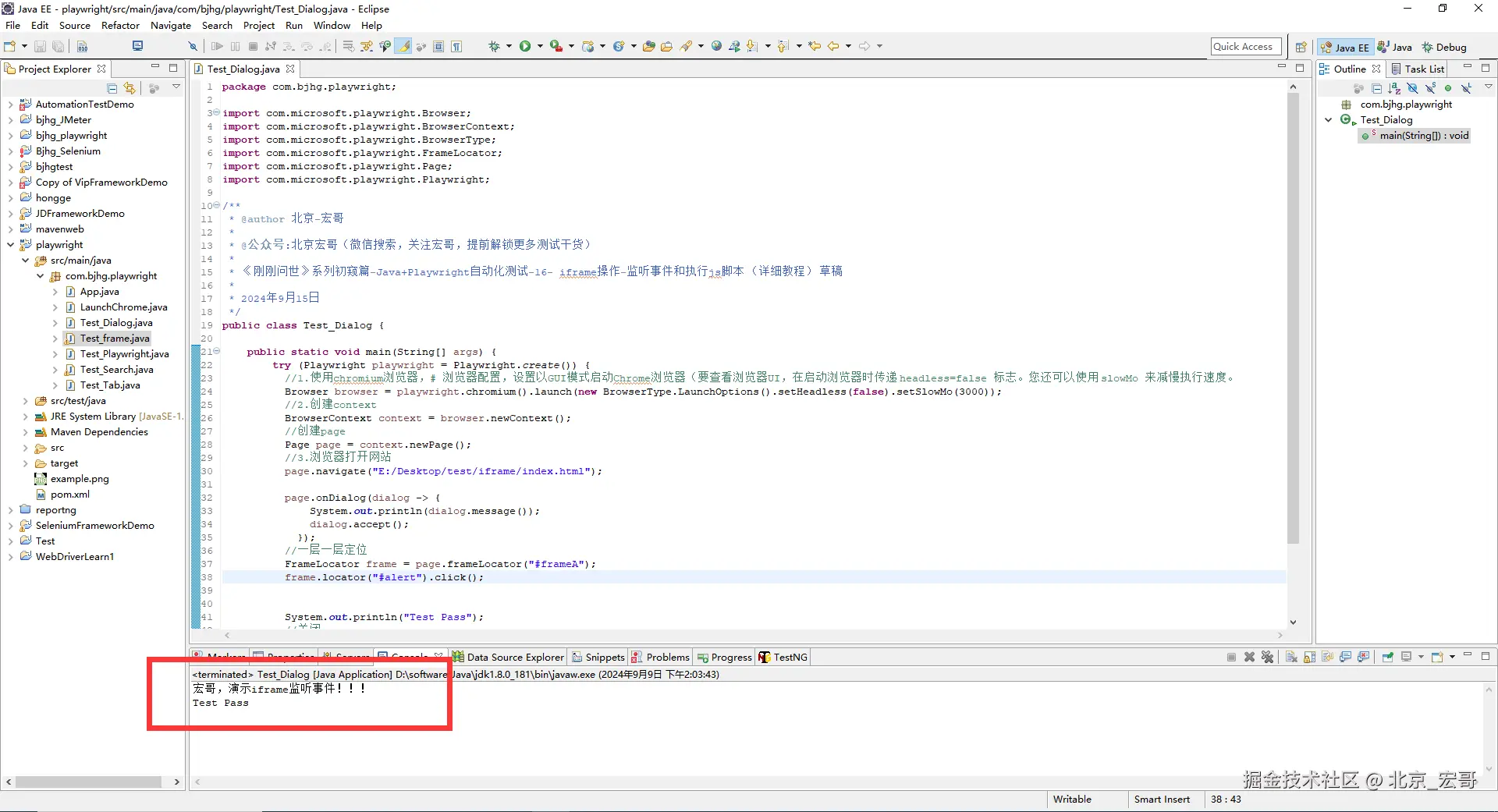
Task: Navigate back to previous edit location arrow
Action: (x=833, y=47)
